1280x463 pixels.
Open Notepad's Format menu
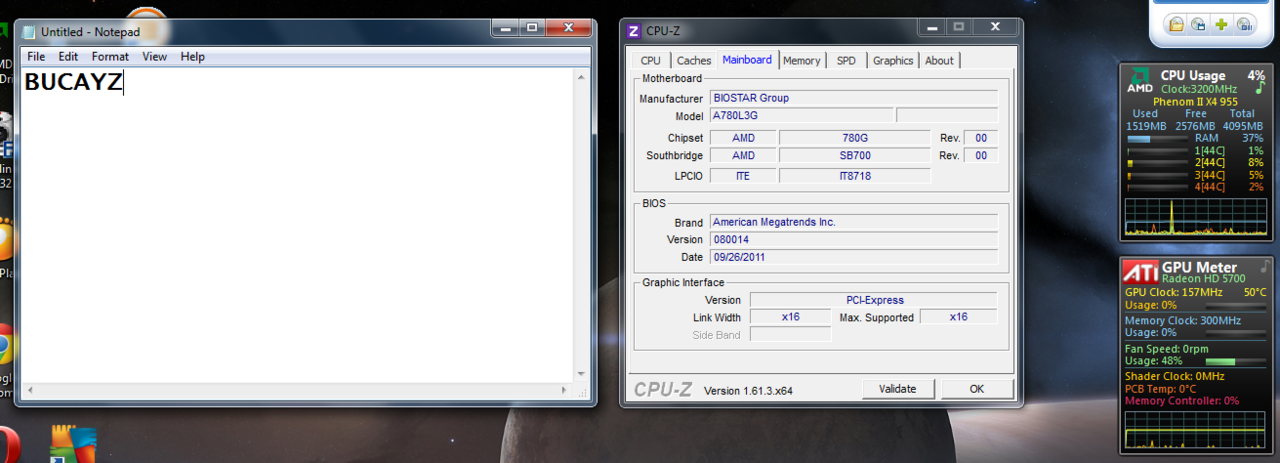click(x=110, y=57)
